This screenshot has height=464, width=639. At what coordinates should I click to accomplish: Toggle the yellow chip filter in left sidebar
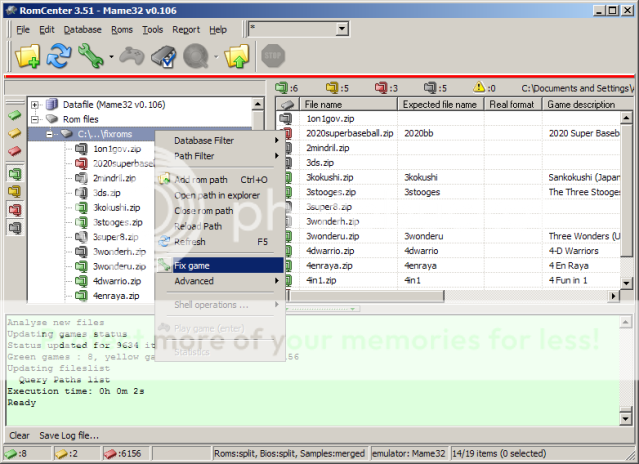pyautogui.click(x=14, y=133)
